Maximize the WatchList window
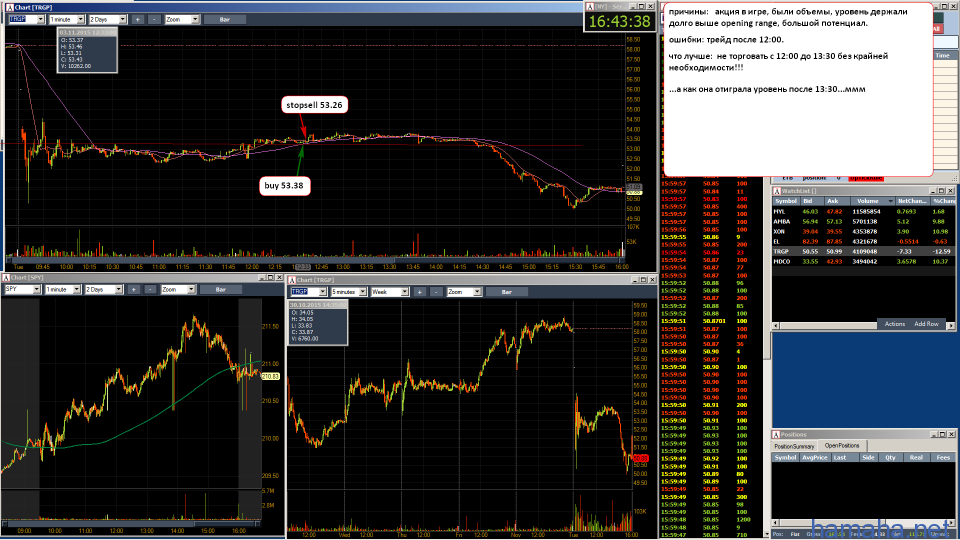 942,191
